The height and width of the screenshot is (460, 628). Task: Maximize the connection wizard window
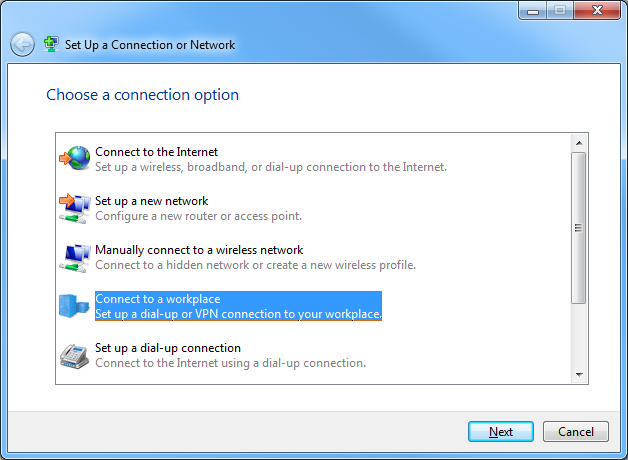pos(559,11)
